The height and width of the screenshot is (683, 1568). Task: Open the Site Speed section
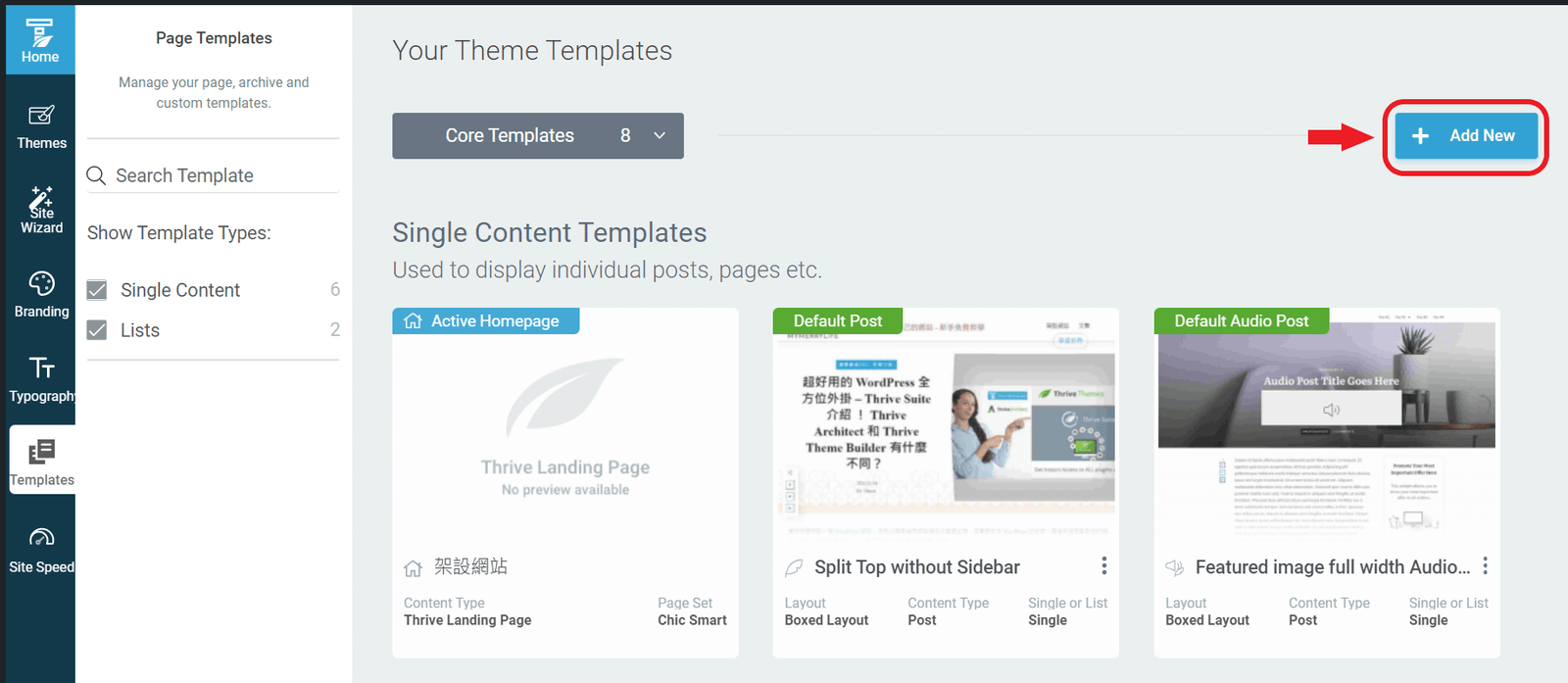(x=41, y=550)
